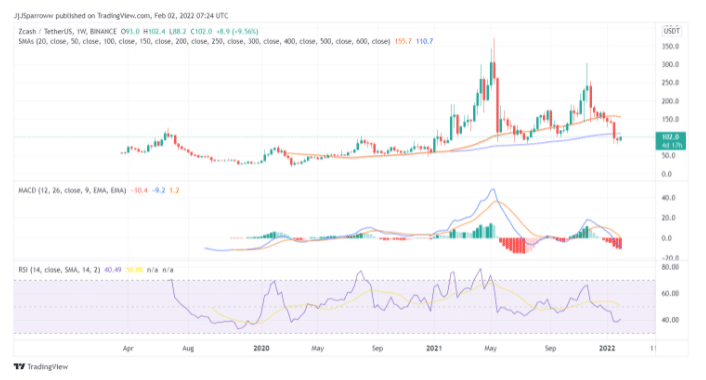Click the RSI (14, close, SMA) legend
The height and width of the screenshot is (380, 706).
pos(59,270)
